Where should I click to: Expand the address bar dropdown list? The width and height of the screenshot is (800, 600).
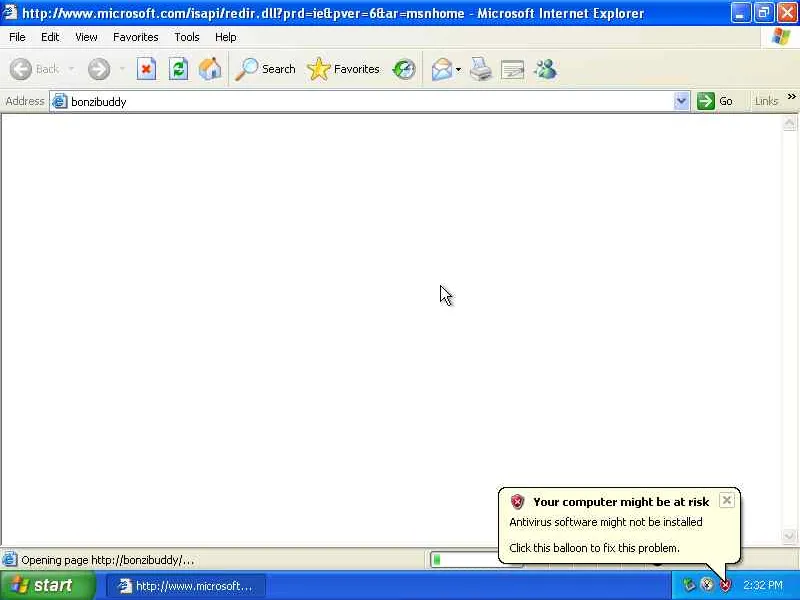tap(681, 102)
